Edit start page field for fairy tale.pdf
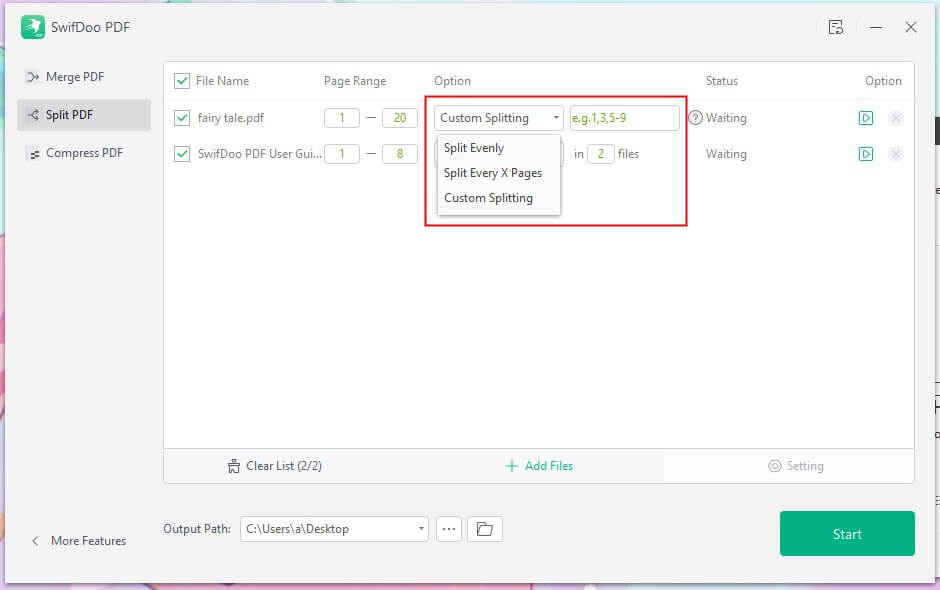Viewport: 940px width, 590px height. [342, 118]
